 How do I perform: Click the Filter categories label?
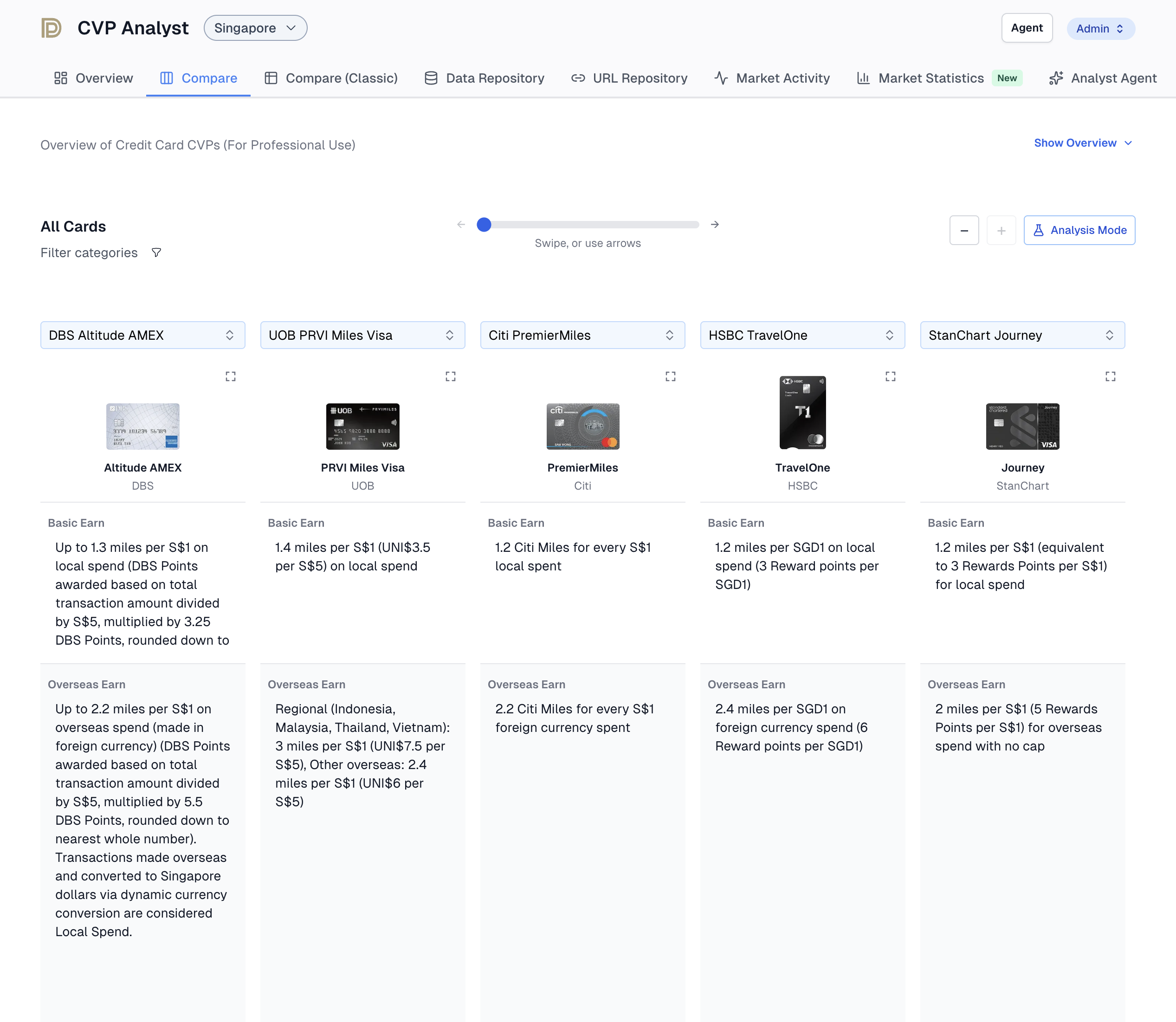coord(89,252)
